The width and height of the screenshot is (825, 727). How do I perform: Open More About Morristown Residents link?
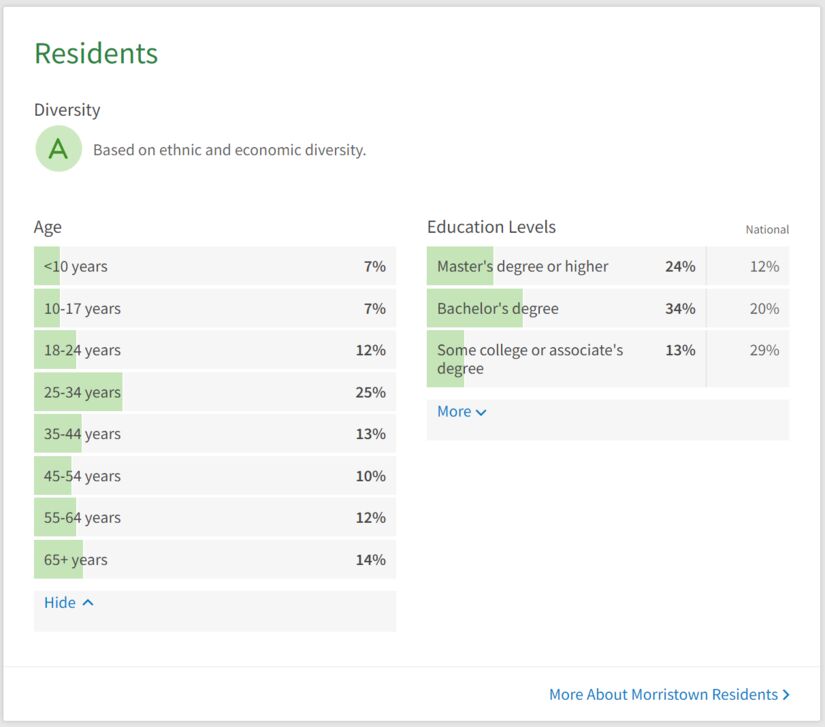pyautogui.click(x=663, y=694)
